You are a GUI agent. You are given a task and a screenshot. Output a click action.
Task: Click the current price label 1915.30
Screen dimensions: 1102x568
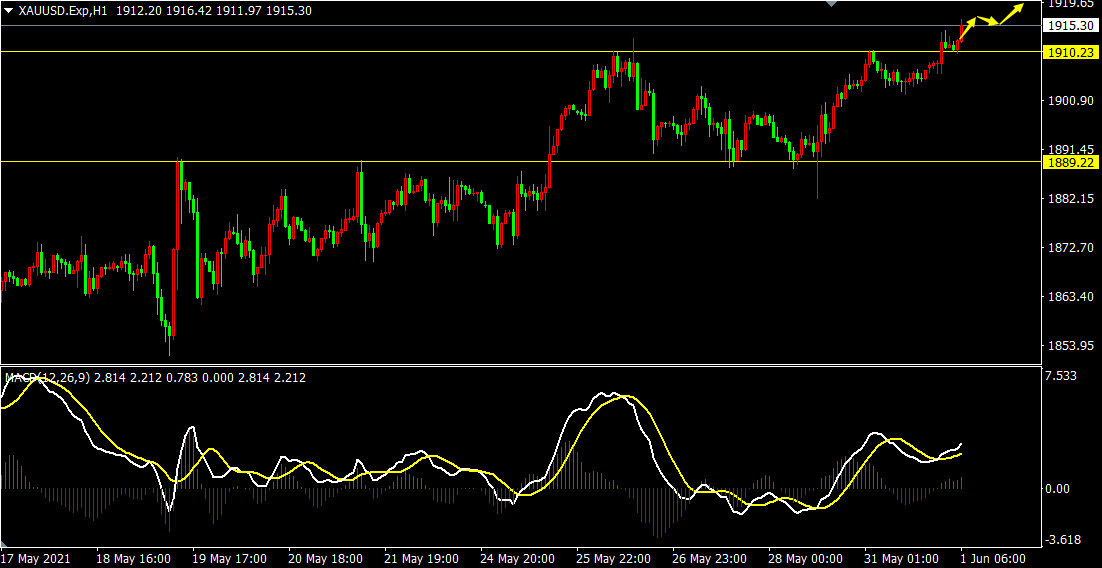[1069, 26]
